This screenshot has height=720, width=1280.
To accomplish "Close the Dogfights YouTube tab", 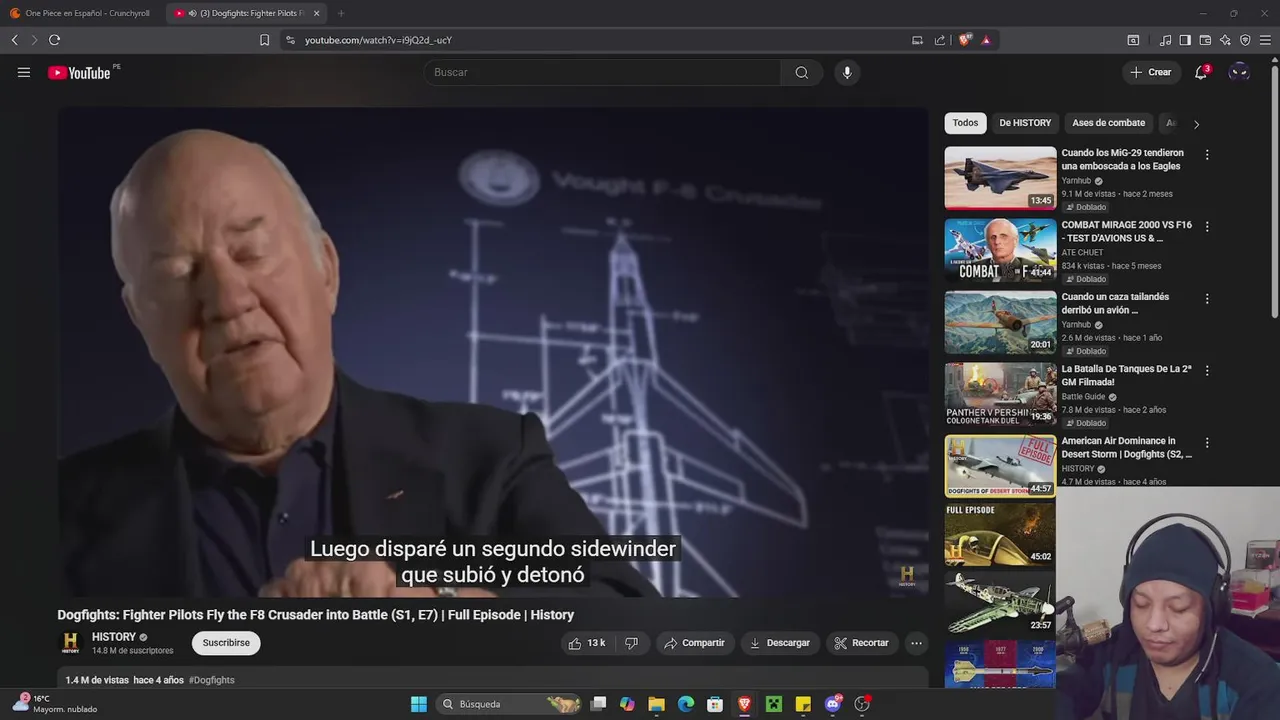I will tap(316, 13).
